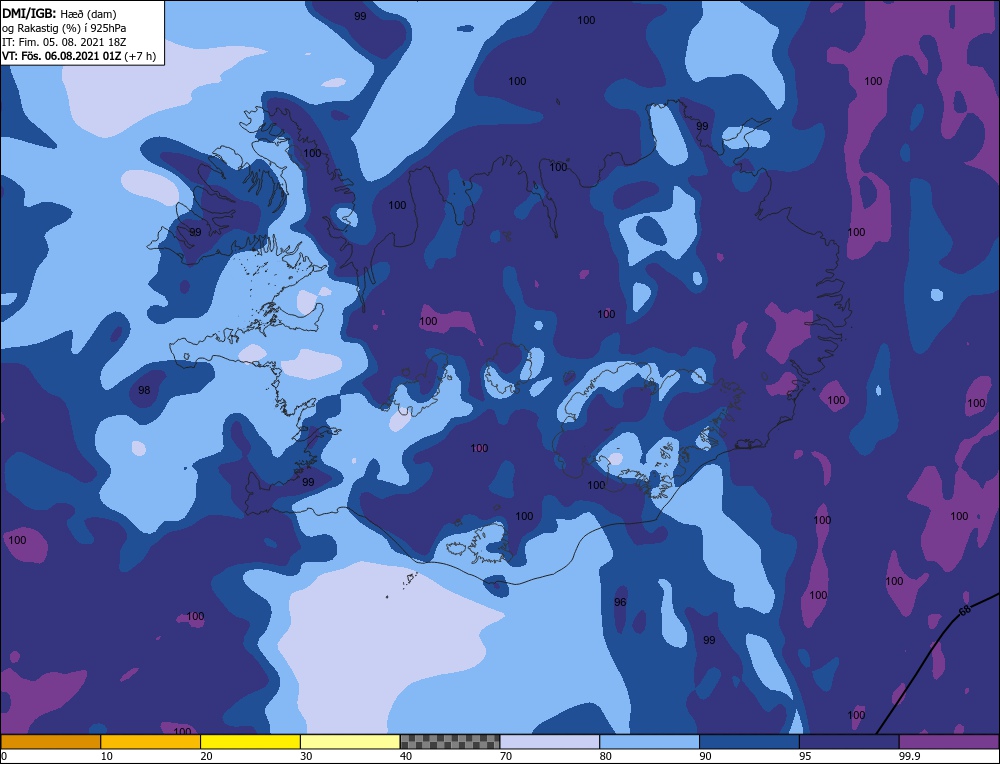The height and width of the screenshot is (764, 1000).
Task: Click the '95' legend scale label
Action: tap(805, 756)
